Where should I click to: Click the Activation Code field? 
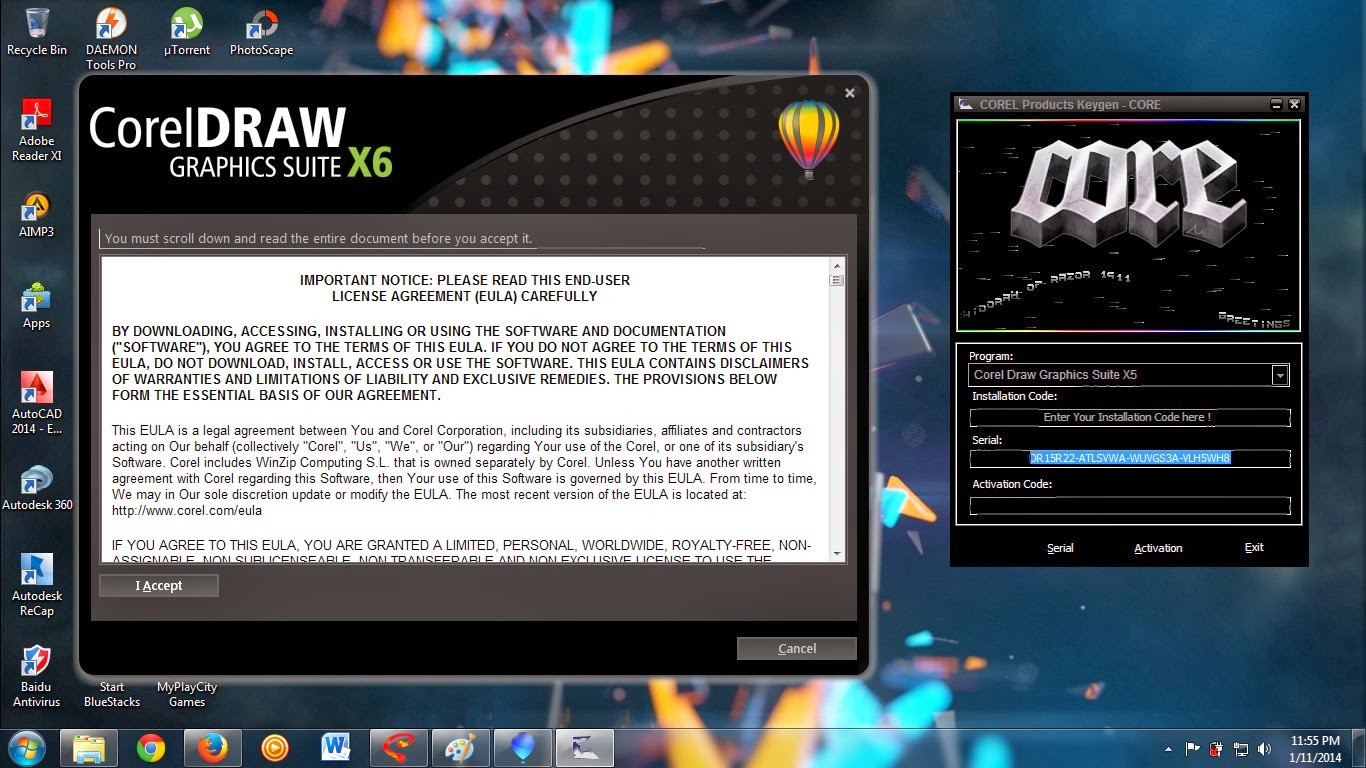pyautogui.click(x=1130, y=506)
